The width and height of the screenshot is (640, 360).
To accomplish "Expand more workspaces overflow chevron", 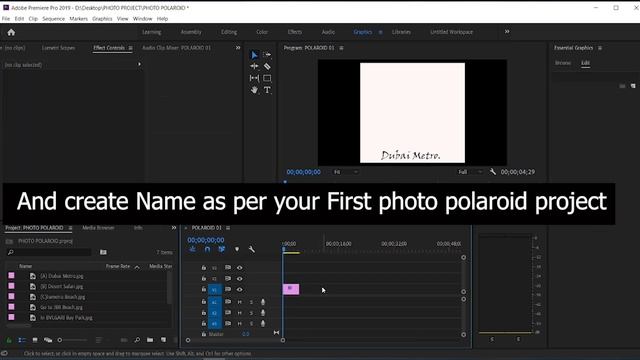I will click(x=507, y=32).
